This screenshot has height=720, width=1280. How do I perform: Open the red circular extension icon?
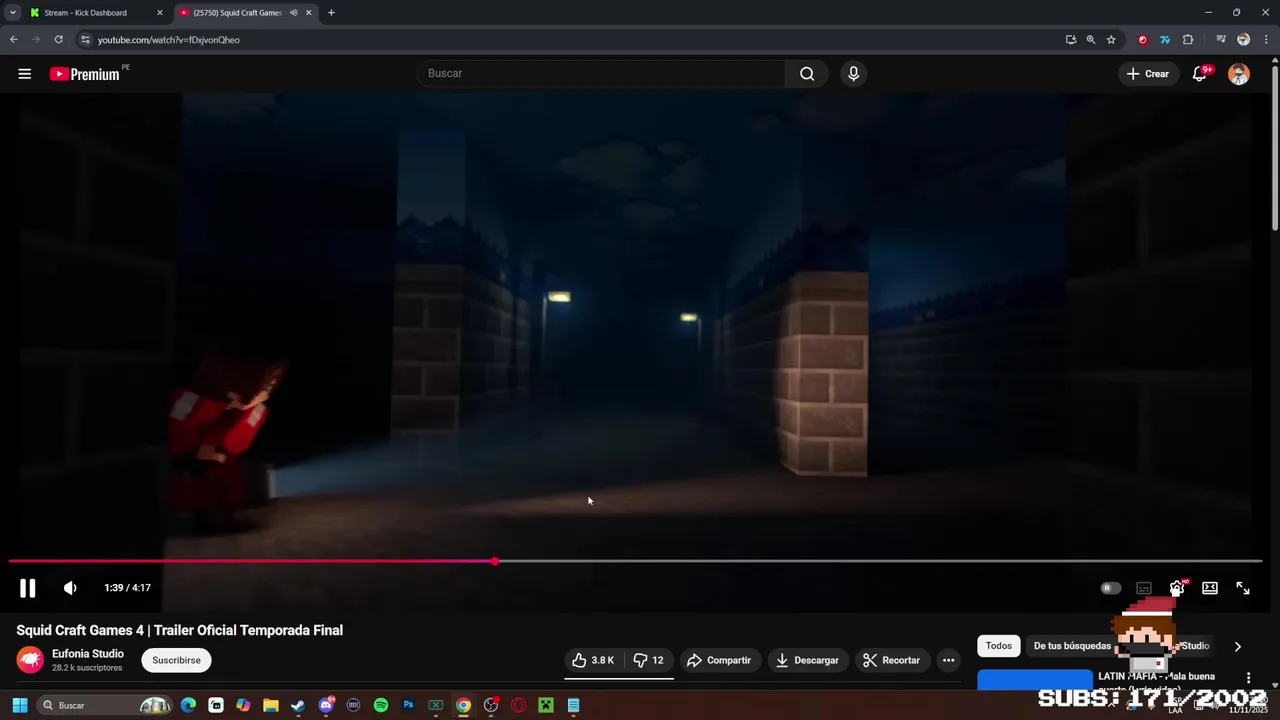point(1143,40)
